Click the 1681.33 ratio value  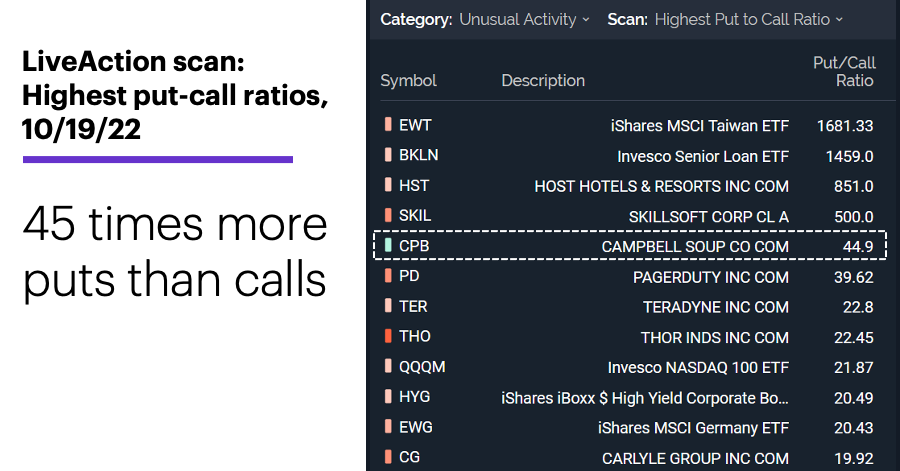(x=845, y=126)
